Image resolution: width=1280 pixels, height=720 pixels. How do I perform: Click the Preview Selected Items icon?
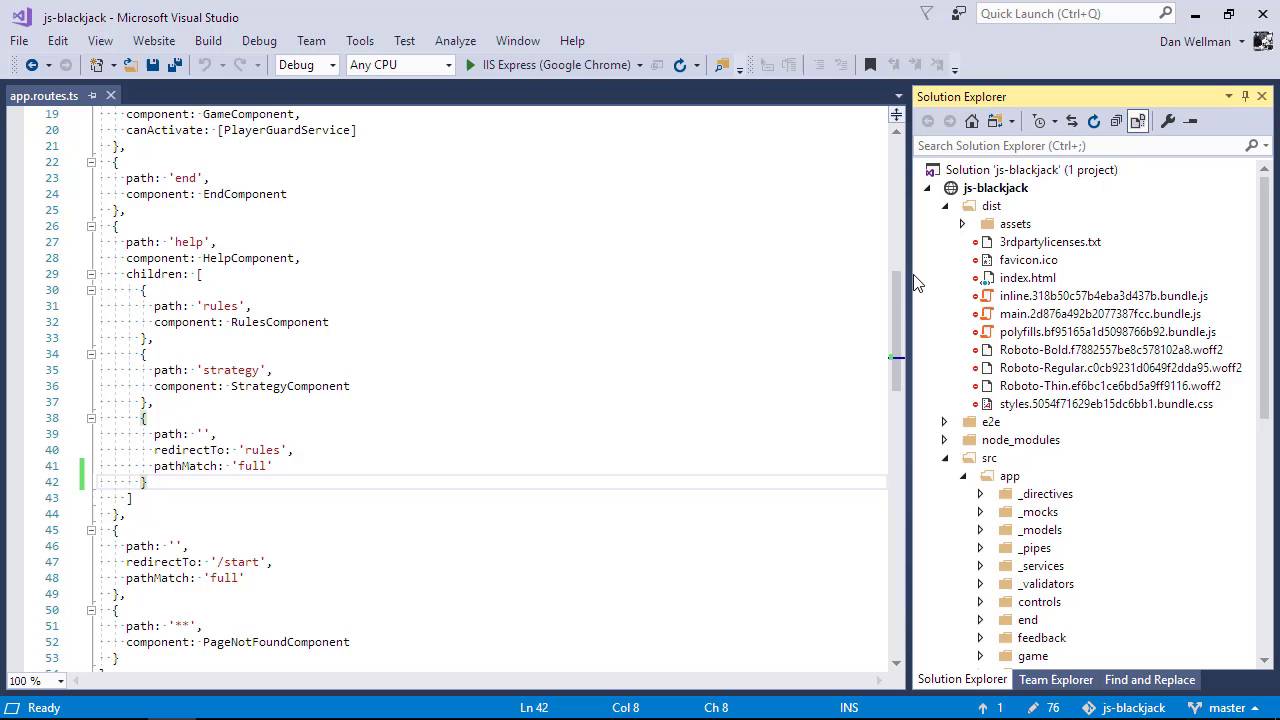[x=1190, y=121]
